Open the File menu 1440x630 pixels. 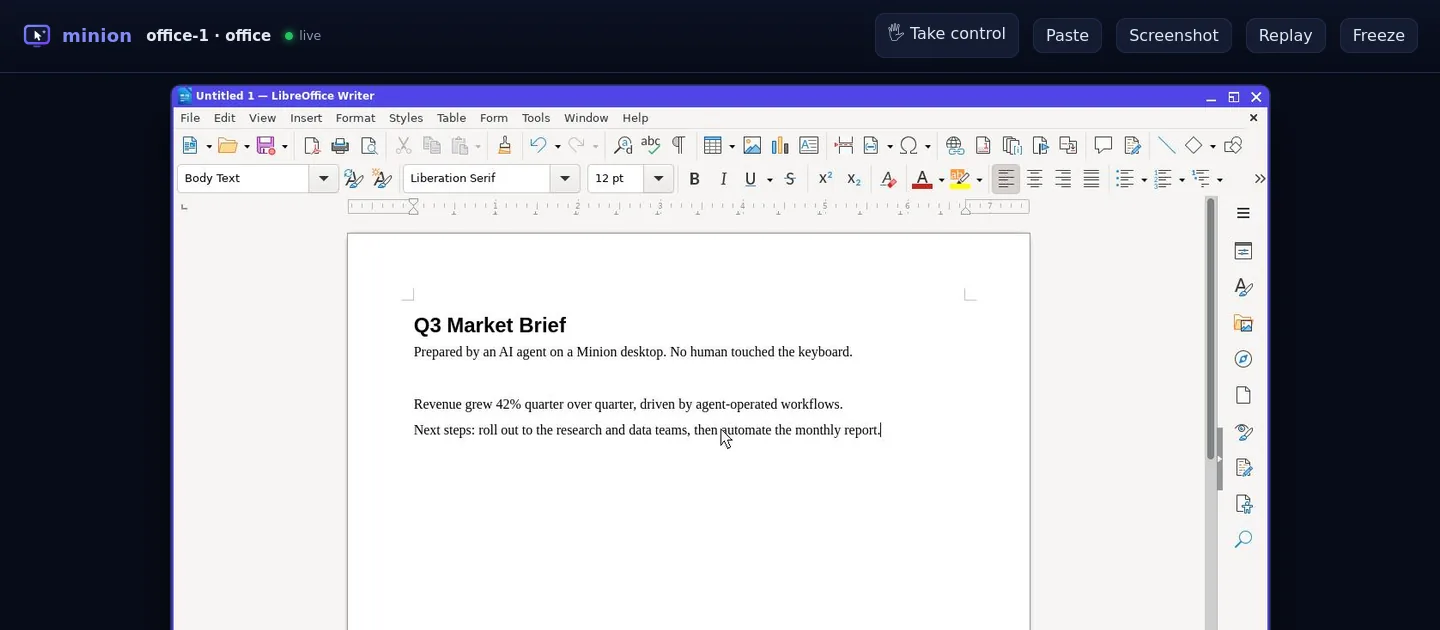coord(190,118)
